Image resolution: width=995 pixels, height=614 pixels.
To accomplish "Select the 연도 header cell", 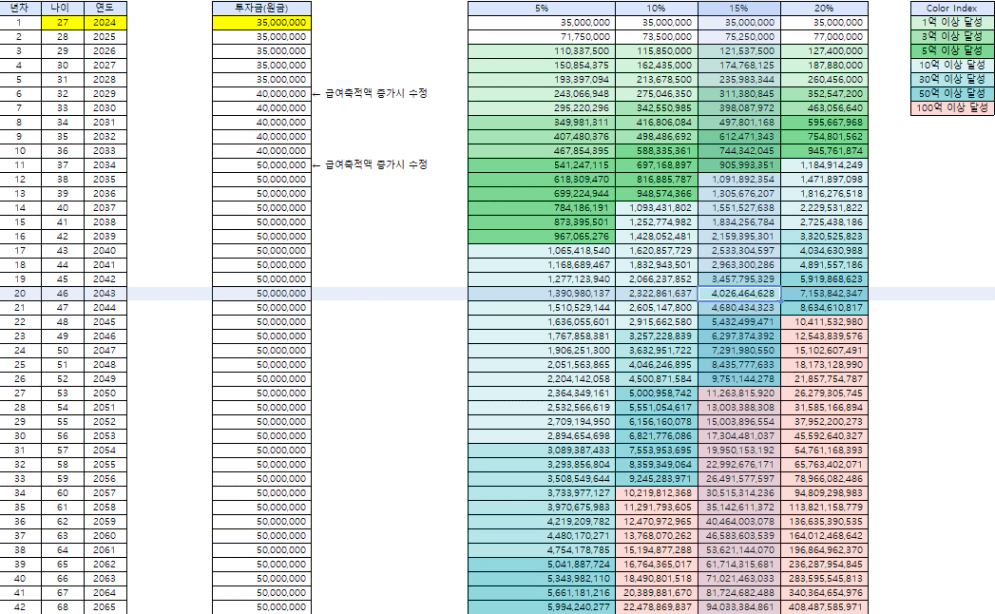I will 105,6.
